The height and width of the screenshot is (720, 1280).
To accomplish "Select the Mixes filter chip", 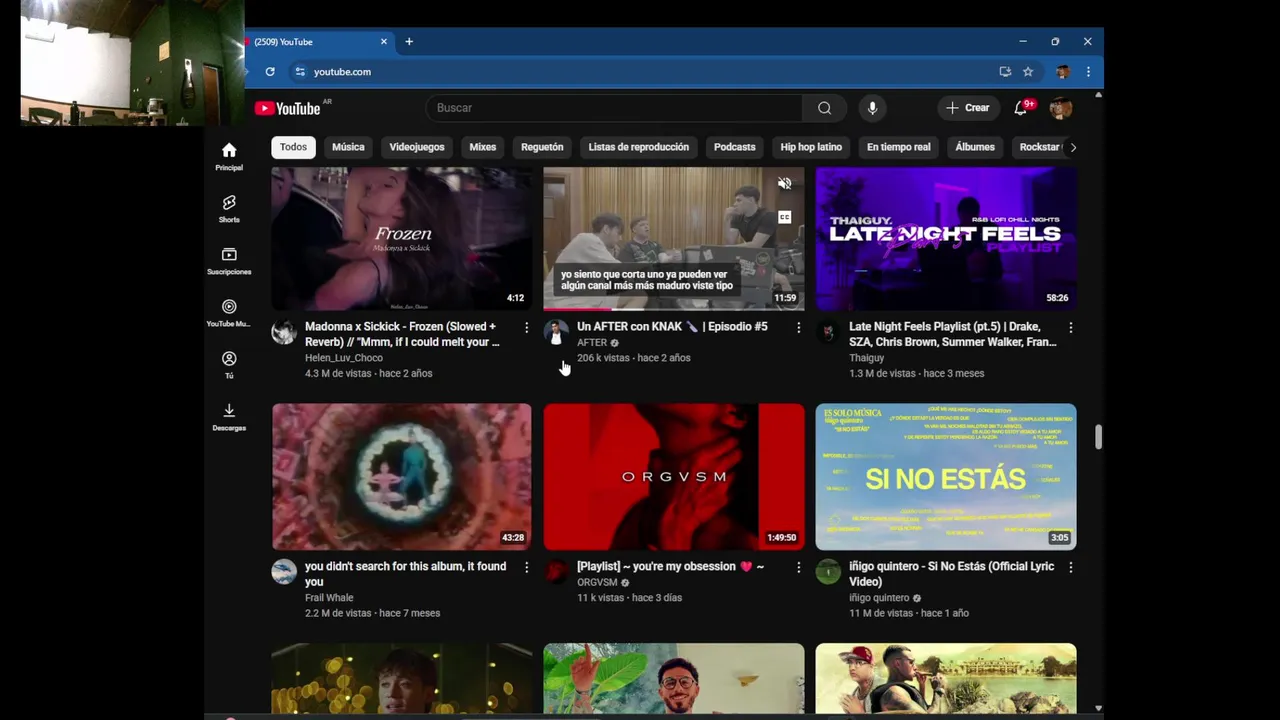I will coord(483,147).
